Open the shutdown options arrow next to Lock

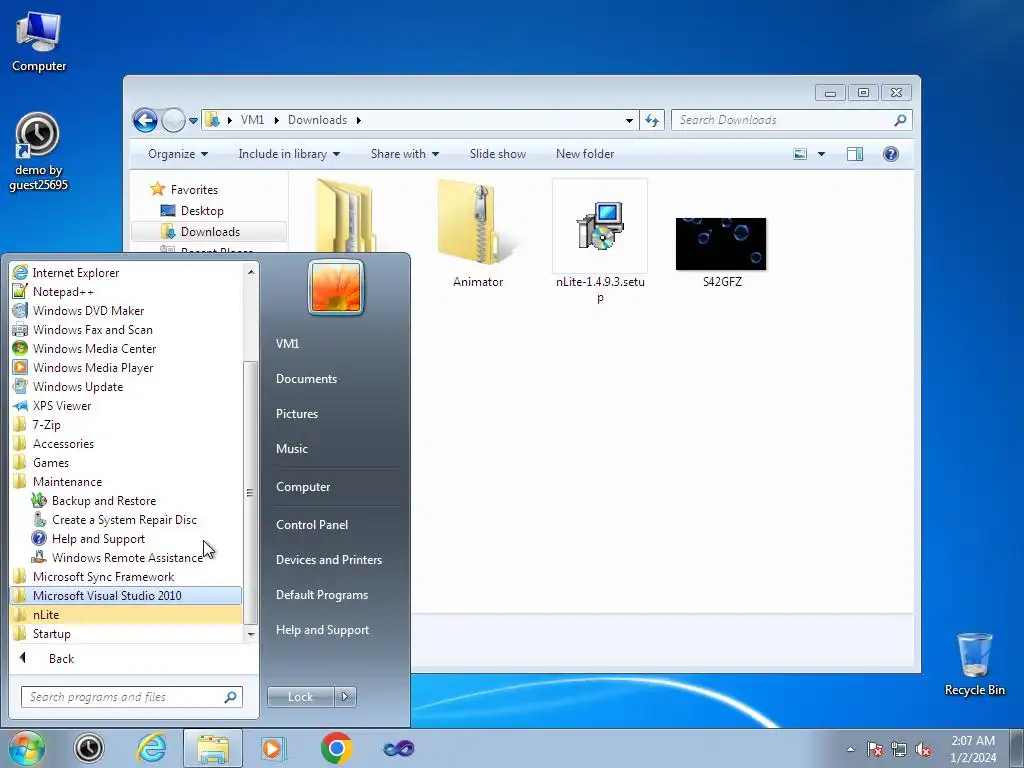pos(345,697)
